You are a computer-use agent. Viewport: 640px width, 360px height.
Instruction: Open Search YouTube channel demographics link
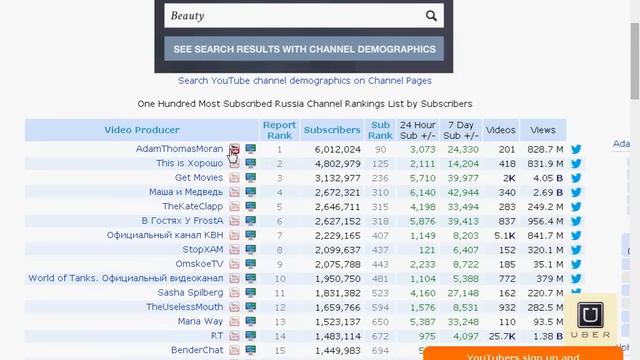pyautogui.click(x=304, y=81)
